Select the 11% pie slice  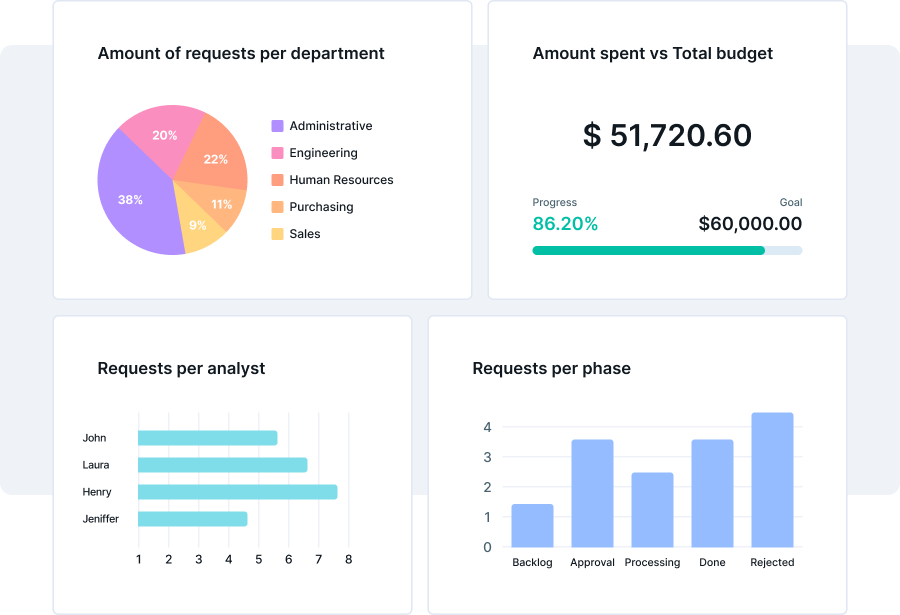(222, 206)
